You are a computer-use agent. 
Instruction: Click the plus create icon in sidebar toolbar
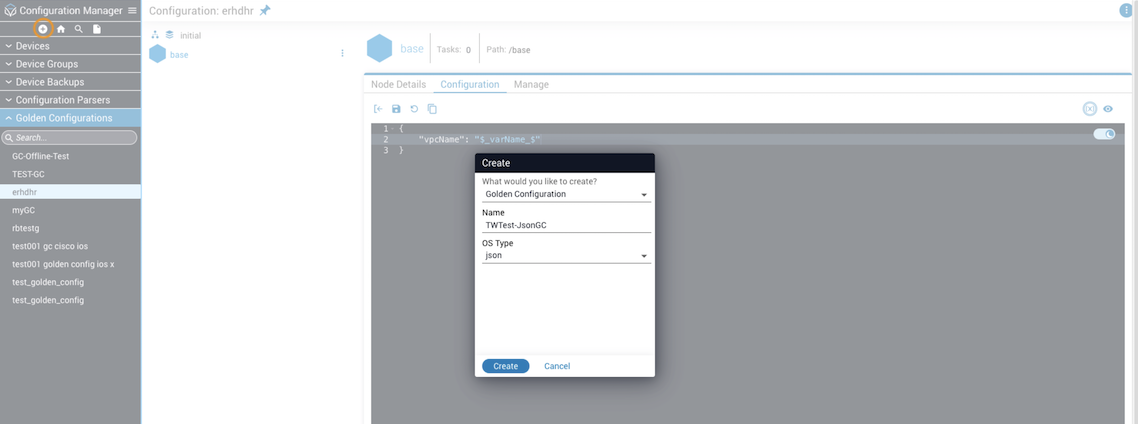(43, 28)
